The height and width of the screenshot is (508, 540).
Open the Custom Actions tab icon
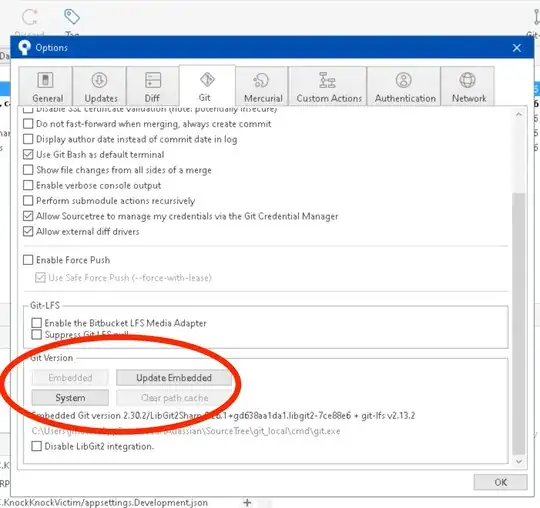[x=327, y=80]
